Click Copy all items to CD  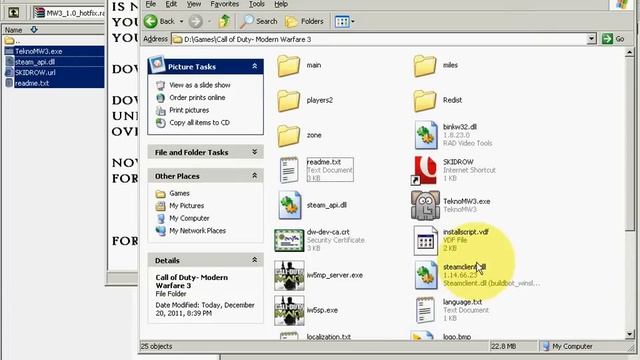199,122
